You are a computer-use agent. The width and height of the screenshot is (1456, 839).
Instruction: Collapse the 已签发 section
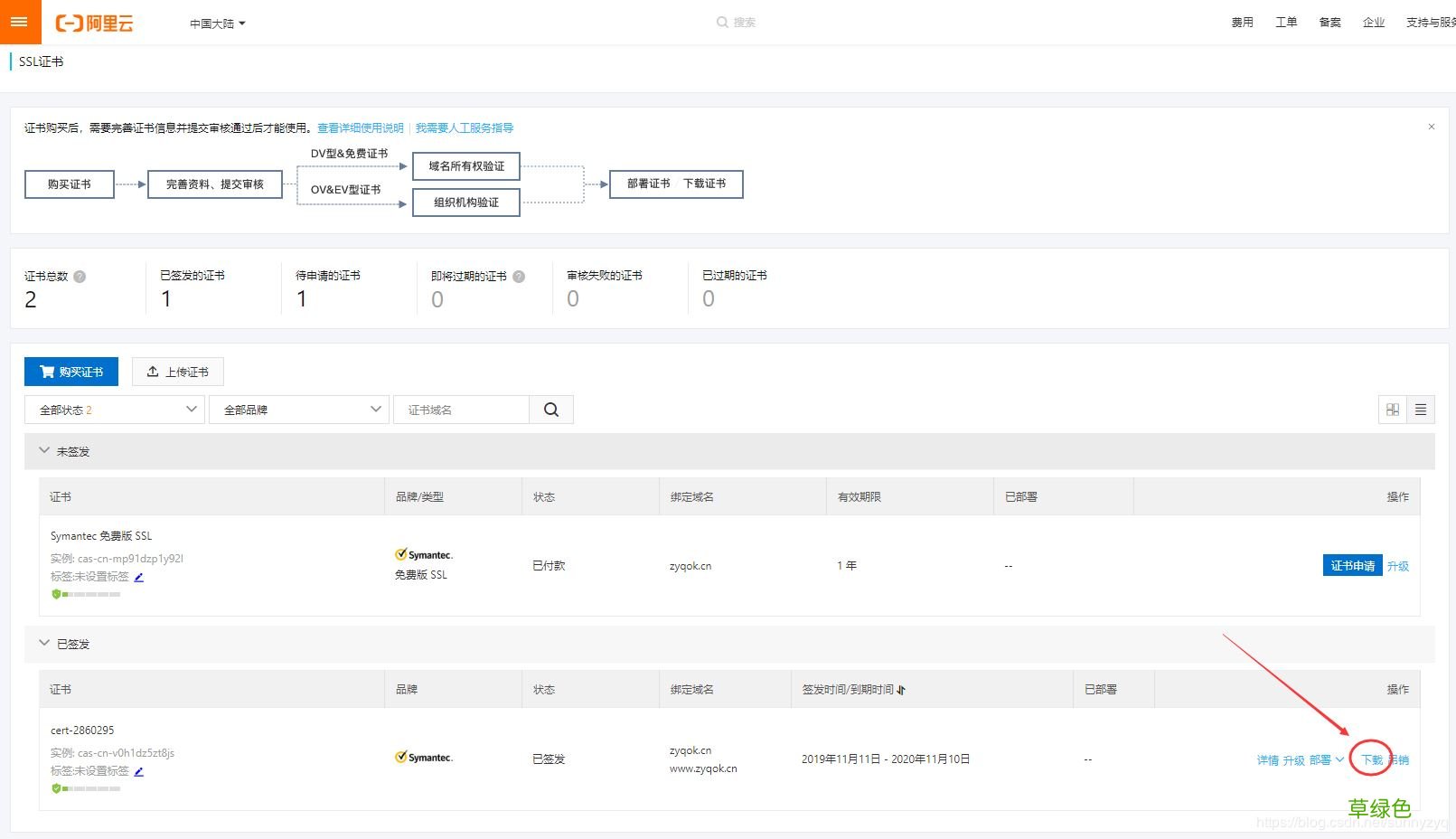tap(44, 643)
